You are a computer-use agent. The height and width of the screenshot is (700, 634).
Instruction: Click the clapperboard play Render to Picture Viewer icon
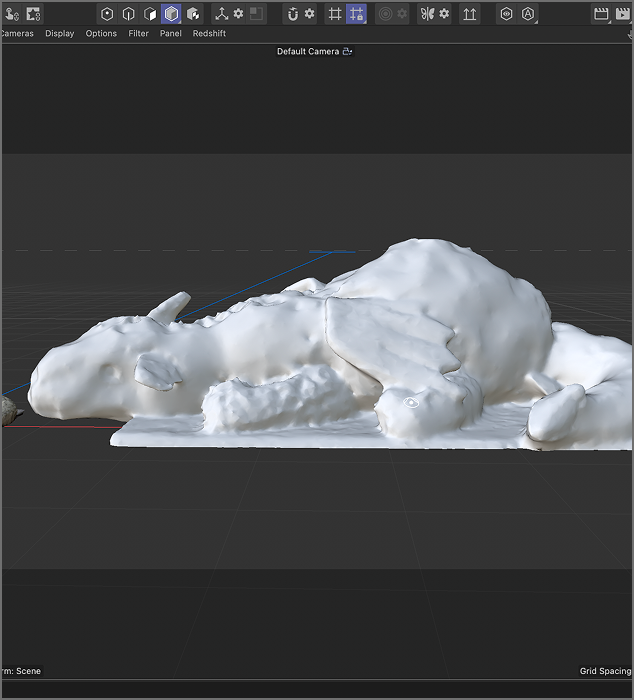[x=623, y=14]
